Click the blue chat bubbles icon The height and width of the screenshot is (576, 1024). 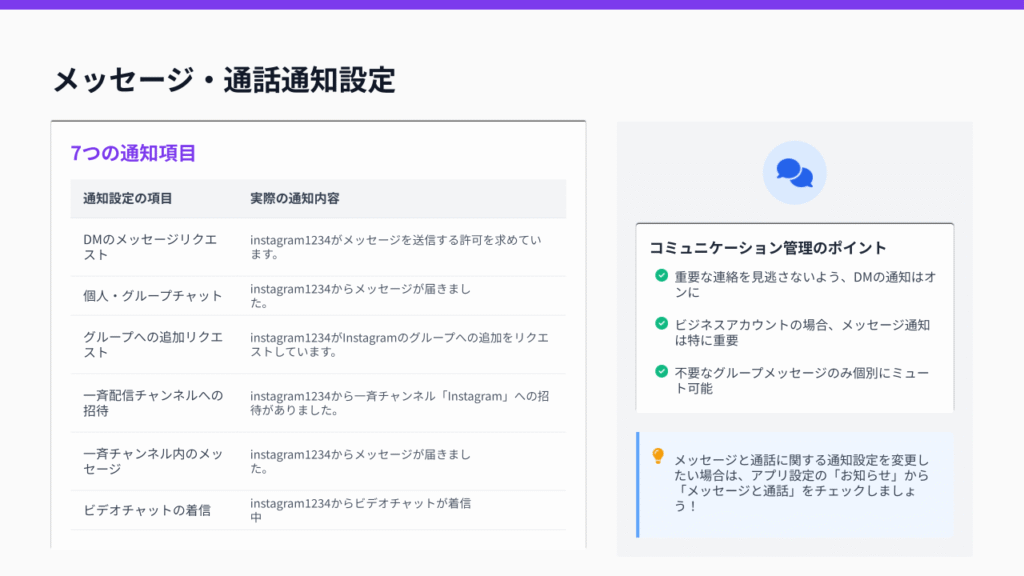[x=794, y=173]
